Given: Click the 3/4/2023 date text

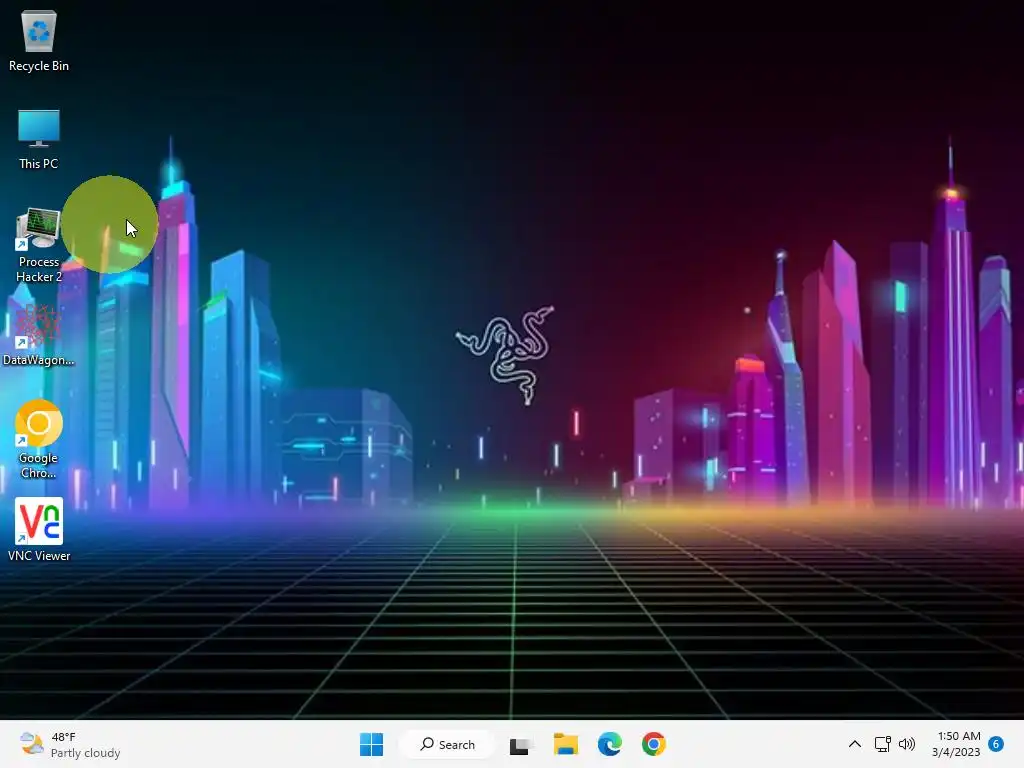Looking at the screenshot, I should (956, 752).
